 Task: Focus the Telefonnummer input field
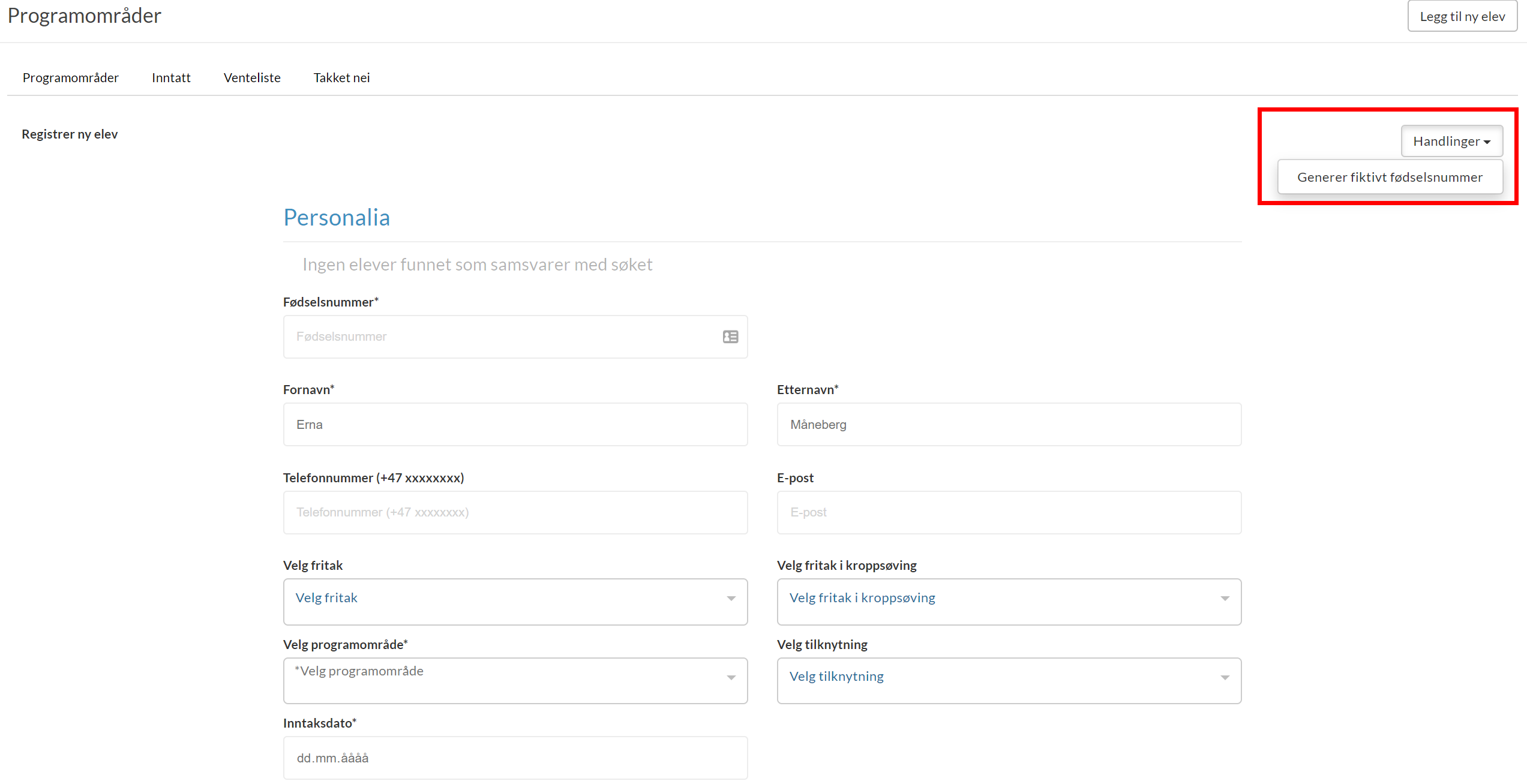tap(515, 512)
